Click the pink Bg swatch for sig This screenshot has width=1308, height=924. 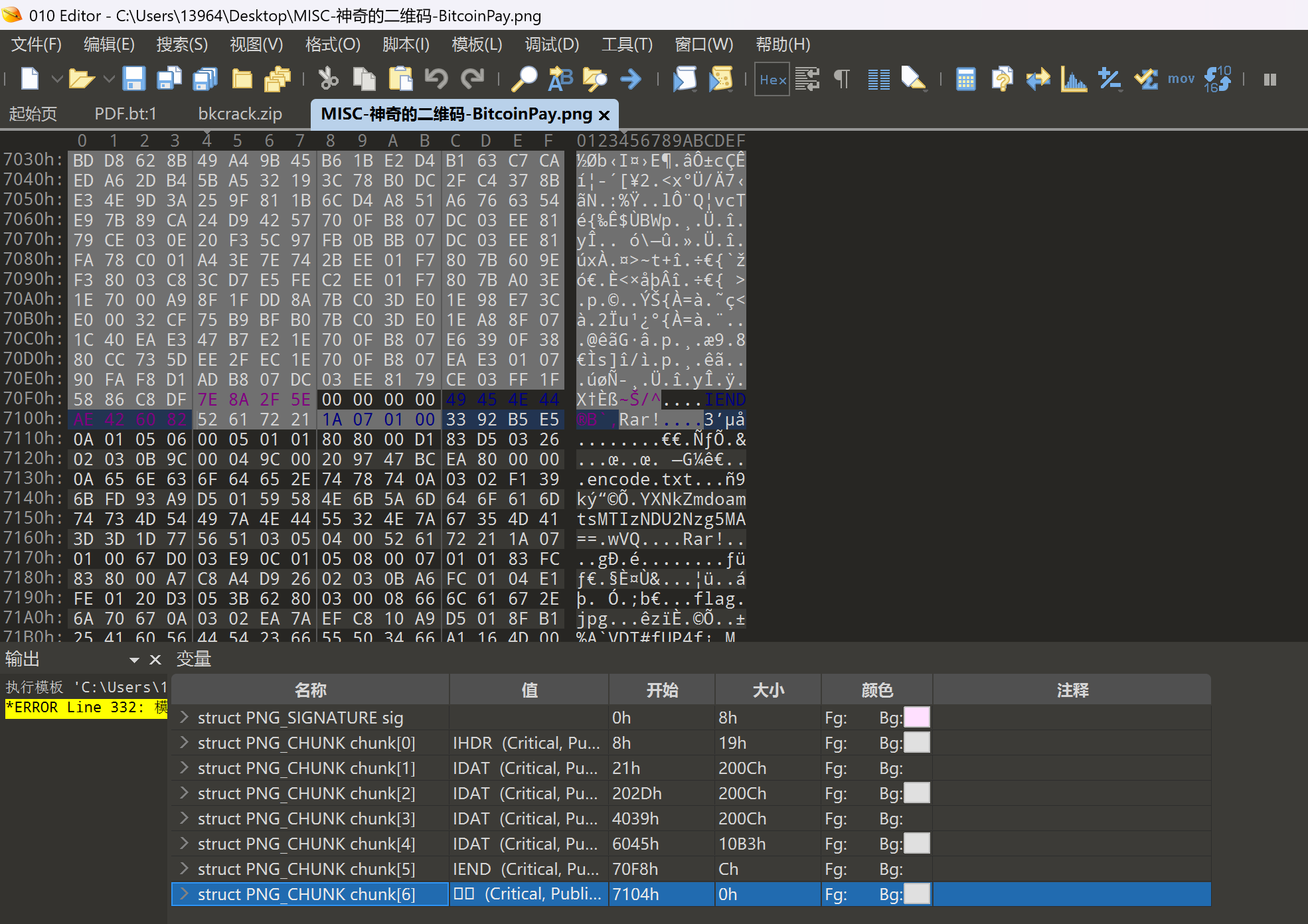click(917, 717)
